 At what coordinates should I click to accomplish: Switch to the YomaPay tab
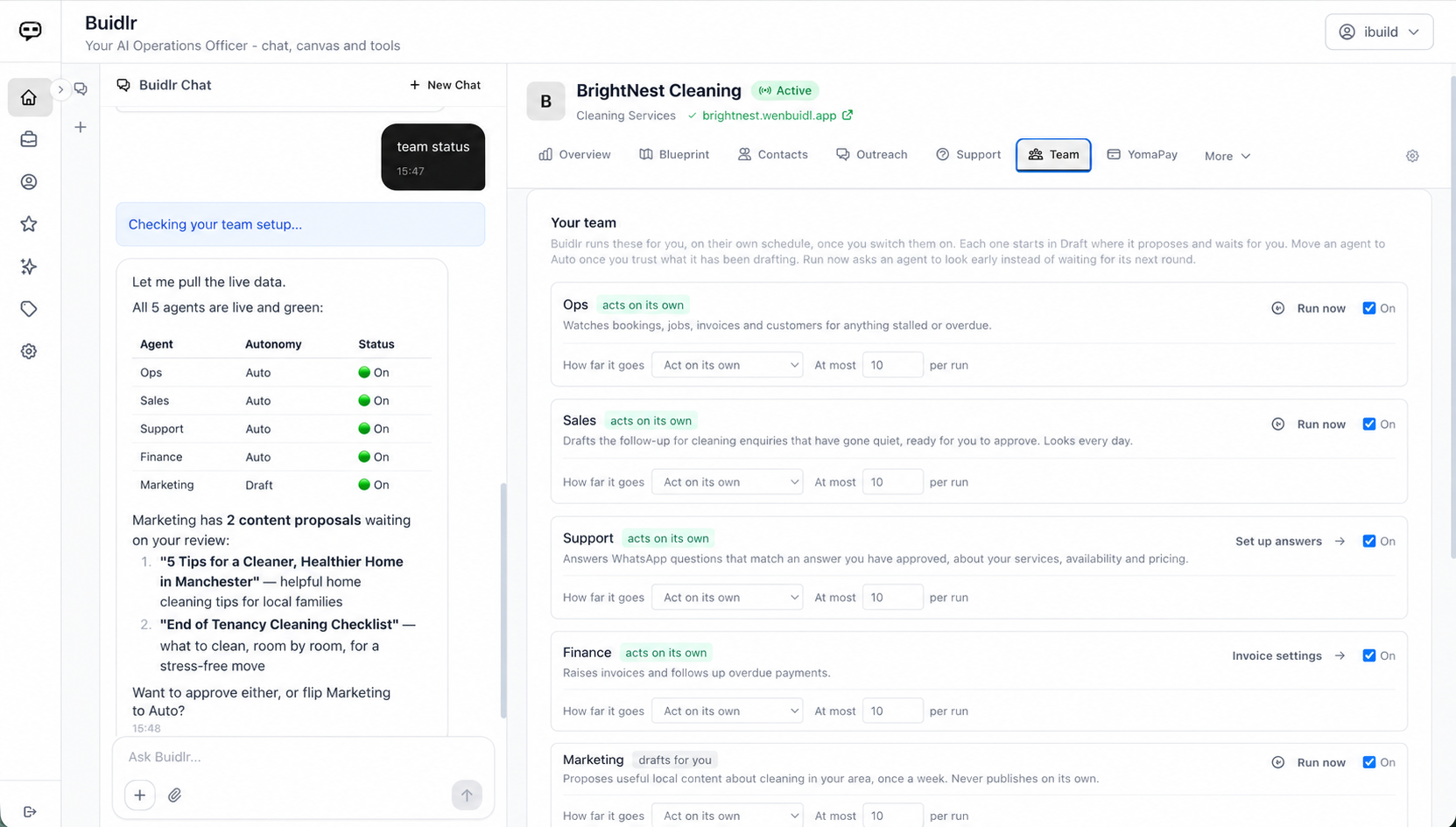pyautogui.click(x=1143, y=155)
